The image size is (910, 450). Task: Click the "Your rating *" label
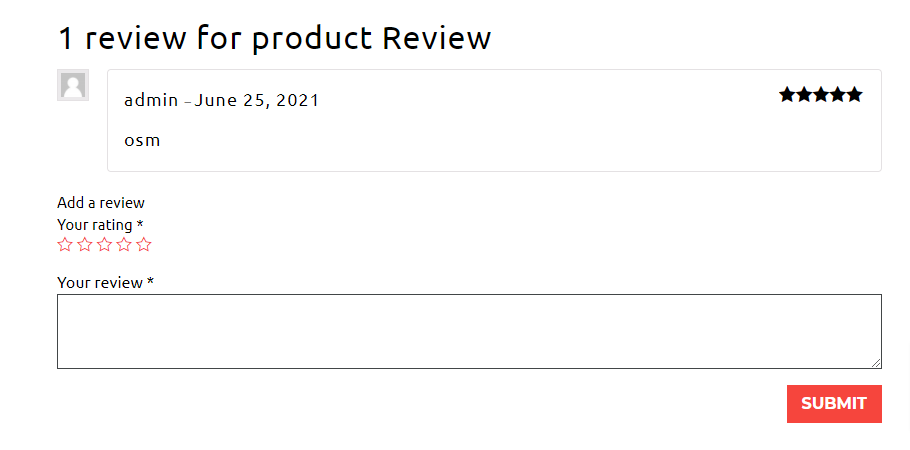tap(100, 224)
